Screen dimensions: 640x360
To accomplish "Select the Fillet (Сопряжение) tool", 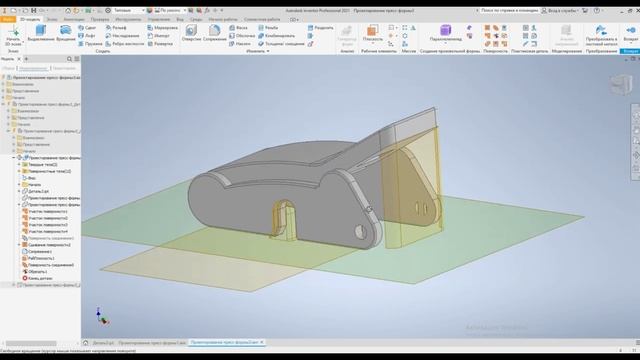I will tap(214, 33).
